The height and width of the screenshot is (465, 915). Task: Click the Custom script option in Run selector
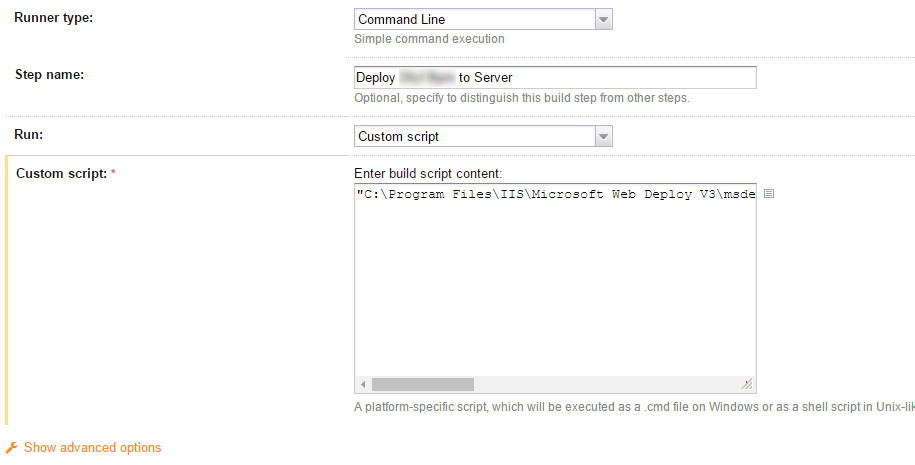474,136
